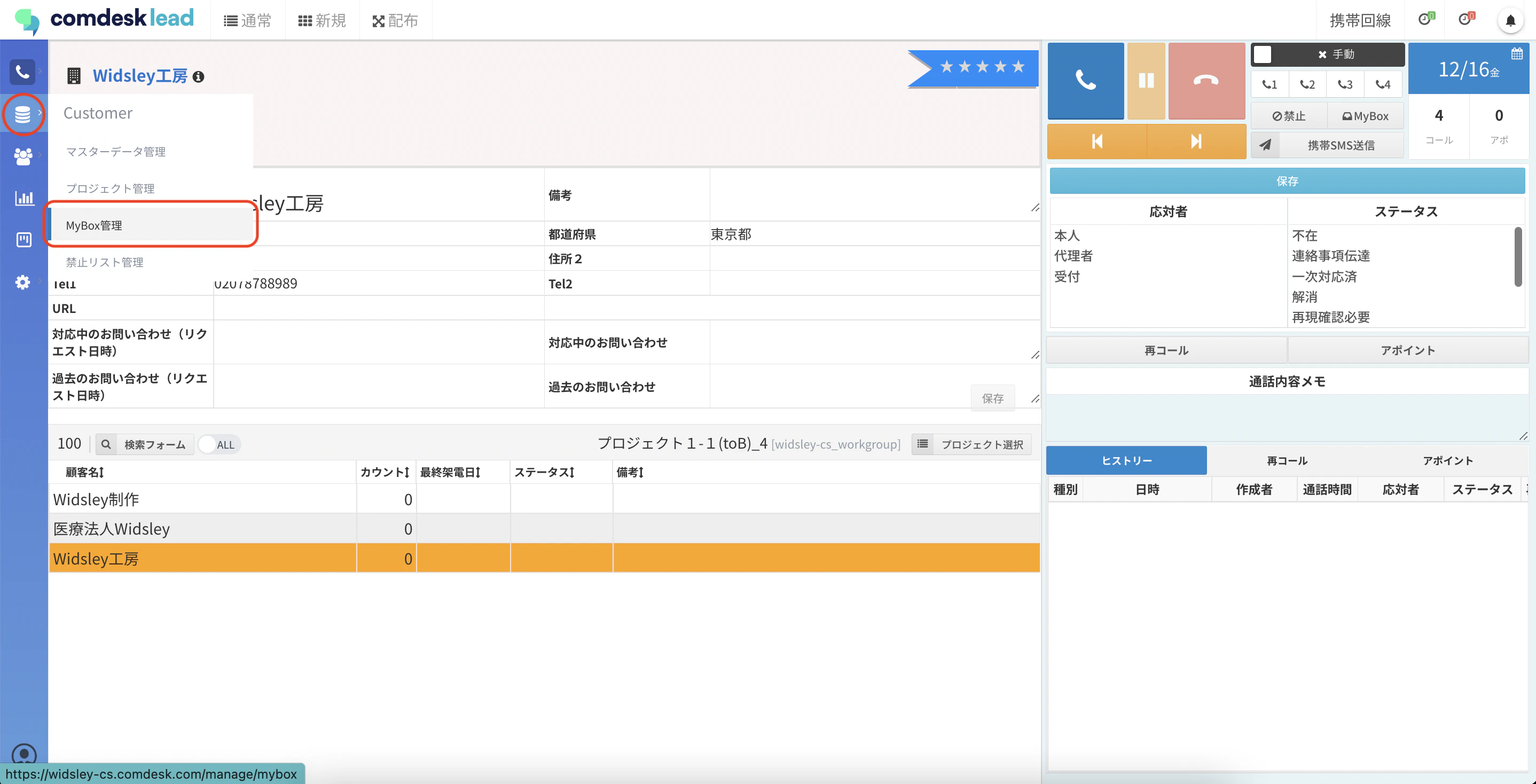This screenshot has width=1536, height=784.
Task: Click the プロジェクト選択 button
Action: (x=971, y=444)
